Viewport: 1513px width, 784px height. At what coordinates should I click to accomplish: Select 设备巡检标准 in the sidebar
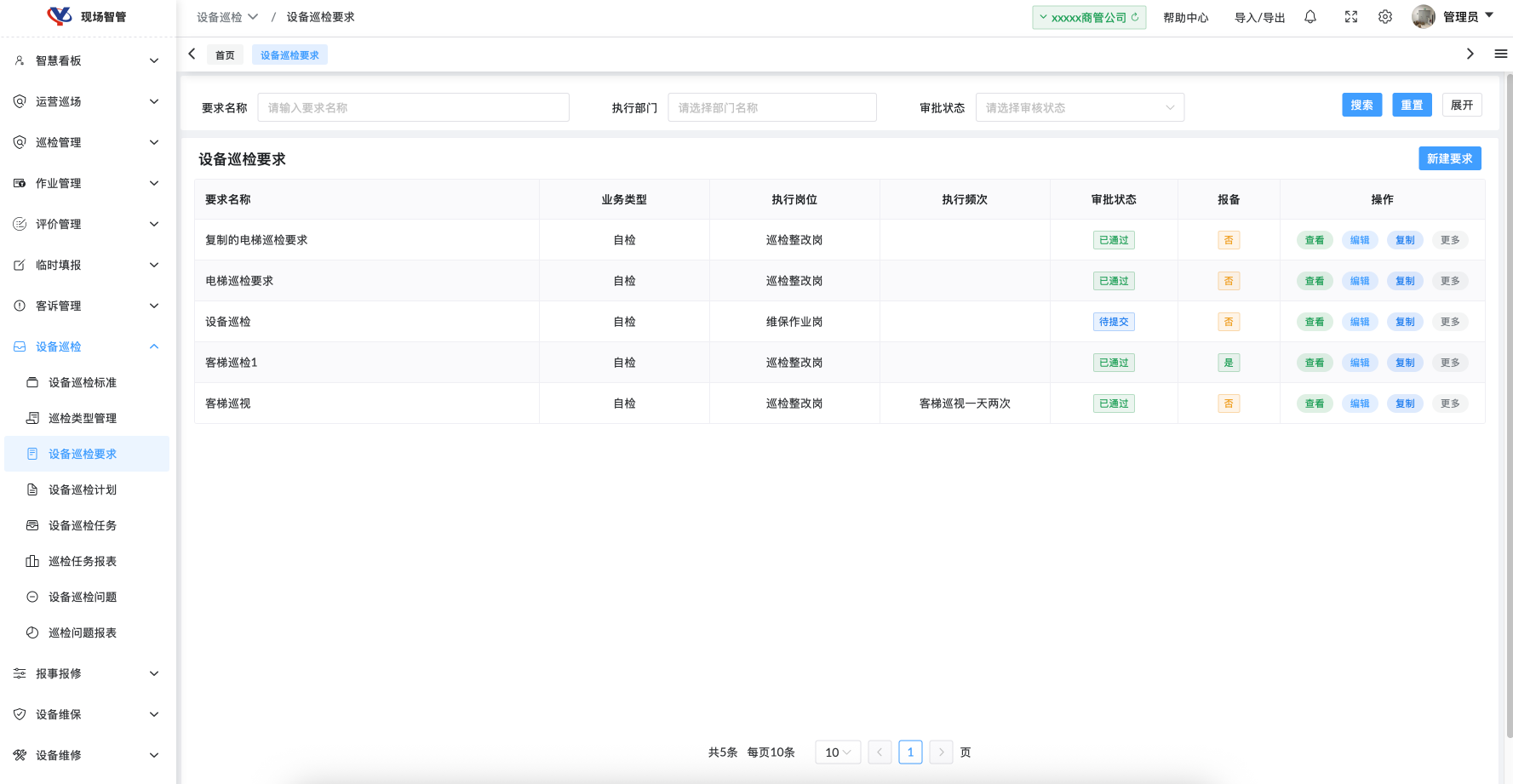(83, 382)
